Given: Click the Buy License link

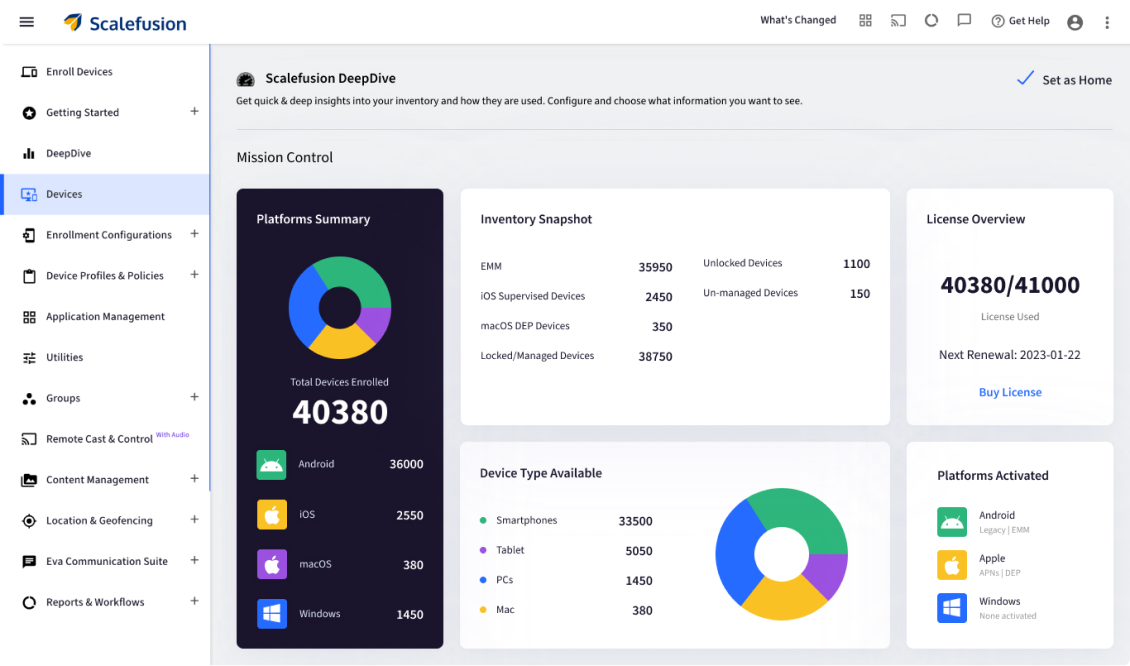Looking at the screenshot, I should (x=1010, y=392).
